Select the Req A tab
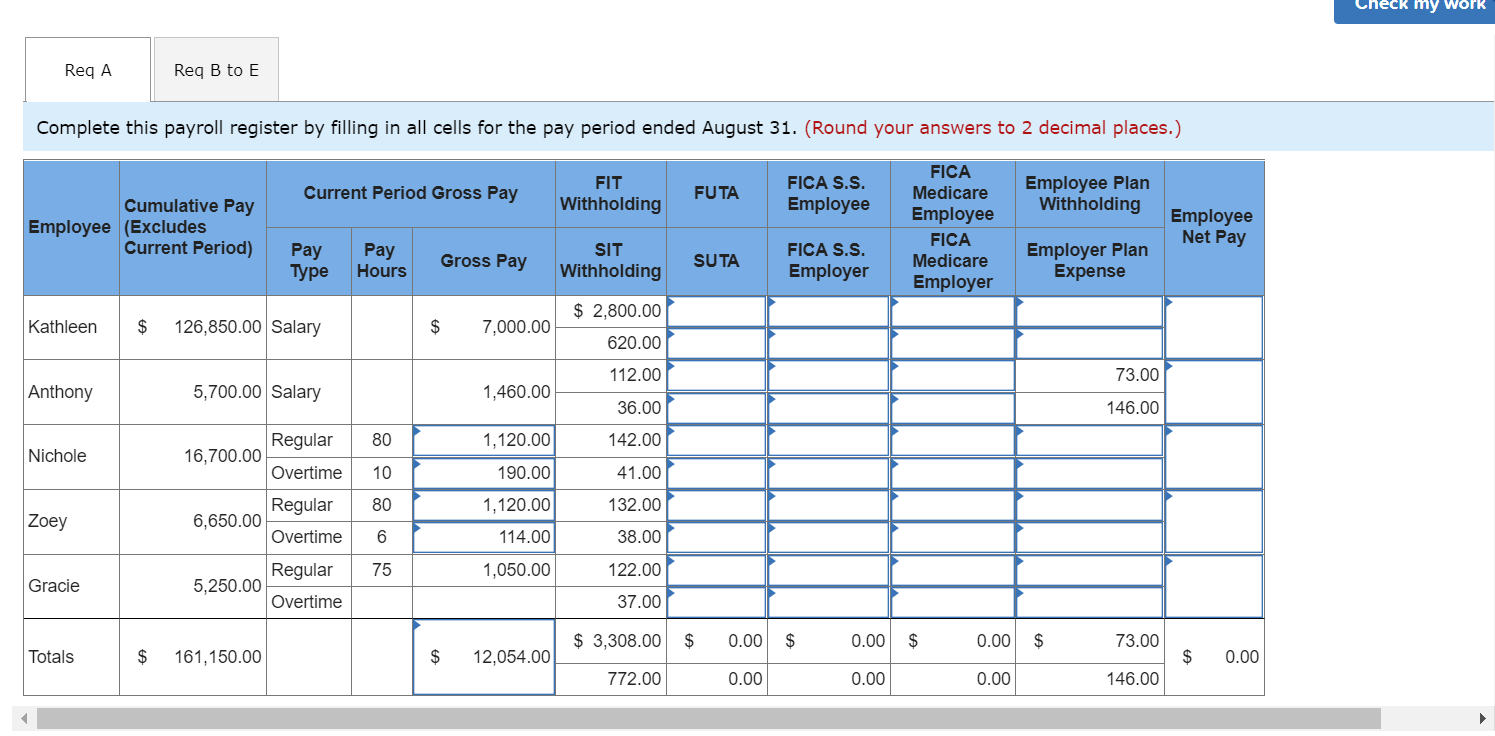 pos(87,69)
